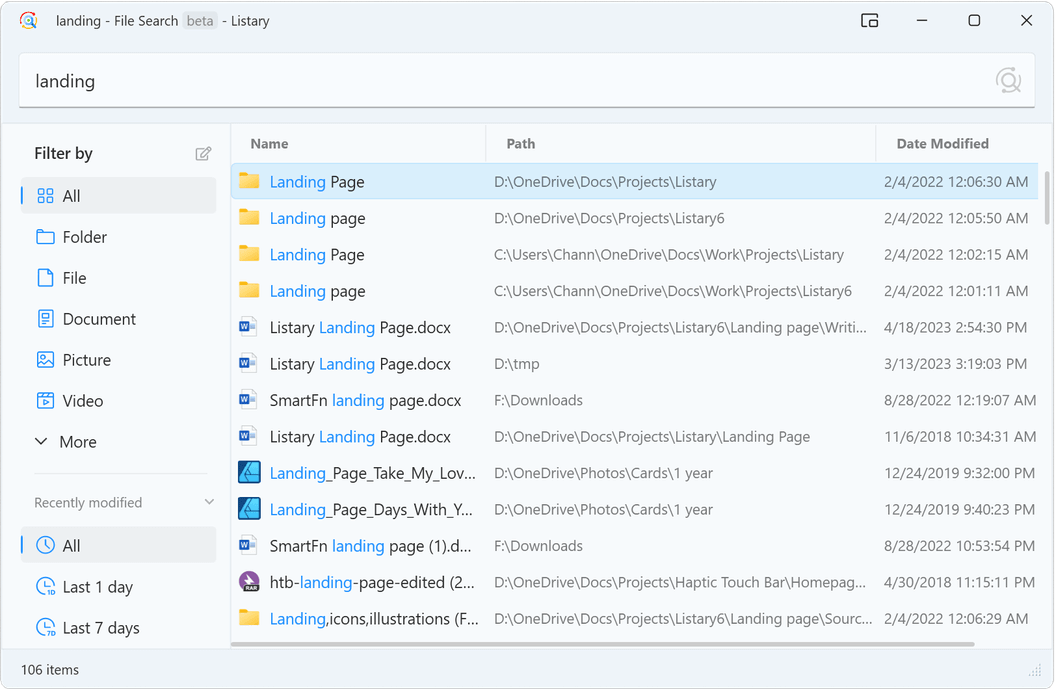Click folder icon of Landing Page in D:\OneDrive\Docs\Projects\Listary

coord(249,181)
